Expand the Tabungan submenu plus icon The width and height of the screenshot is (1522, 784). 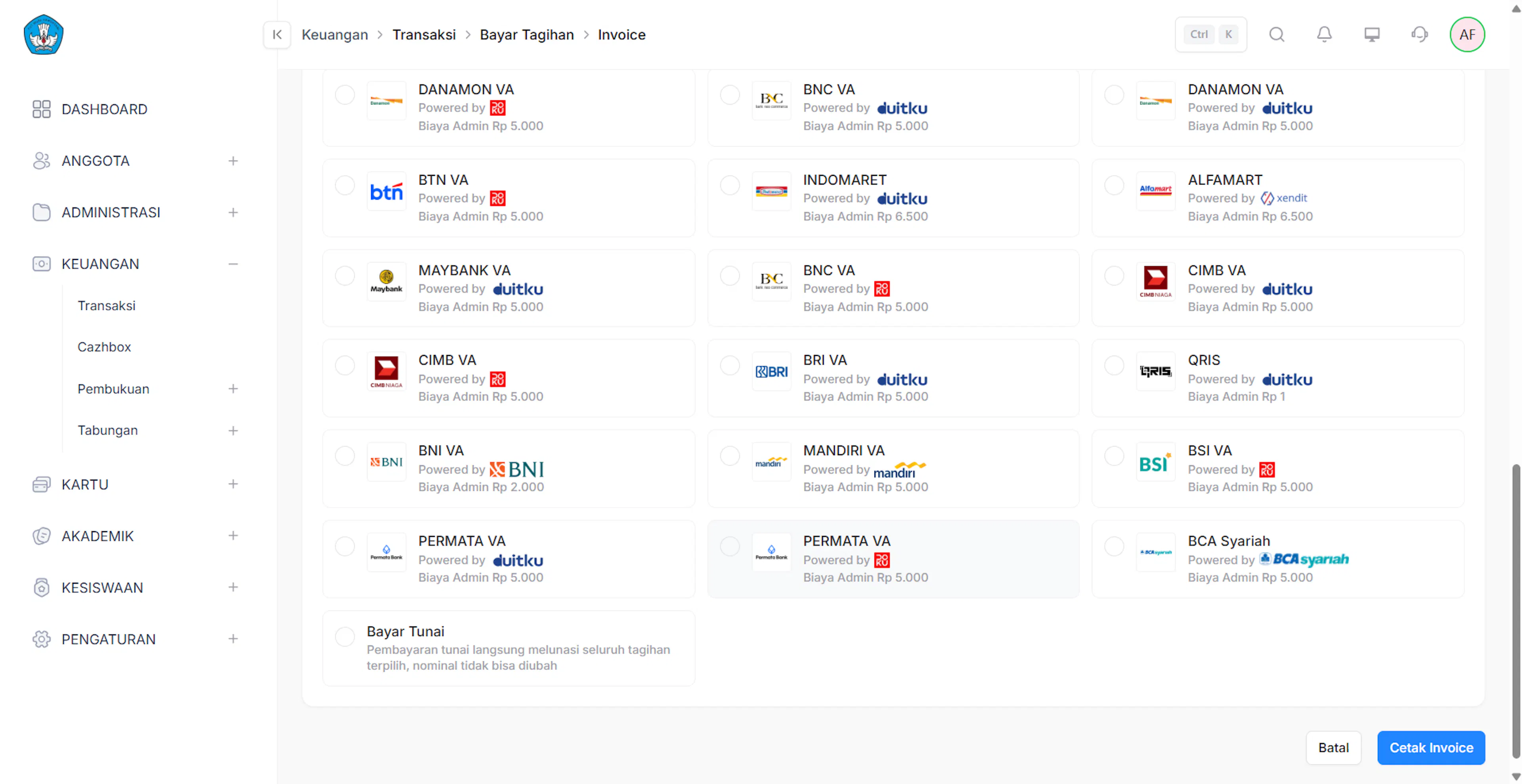pos(233,431)
